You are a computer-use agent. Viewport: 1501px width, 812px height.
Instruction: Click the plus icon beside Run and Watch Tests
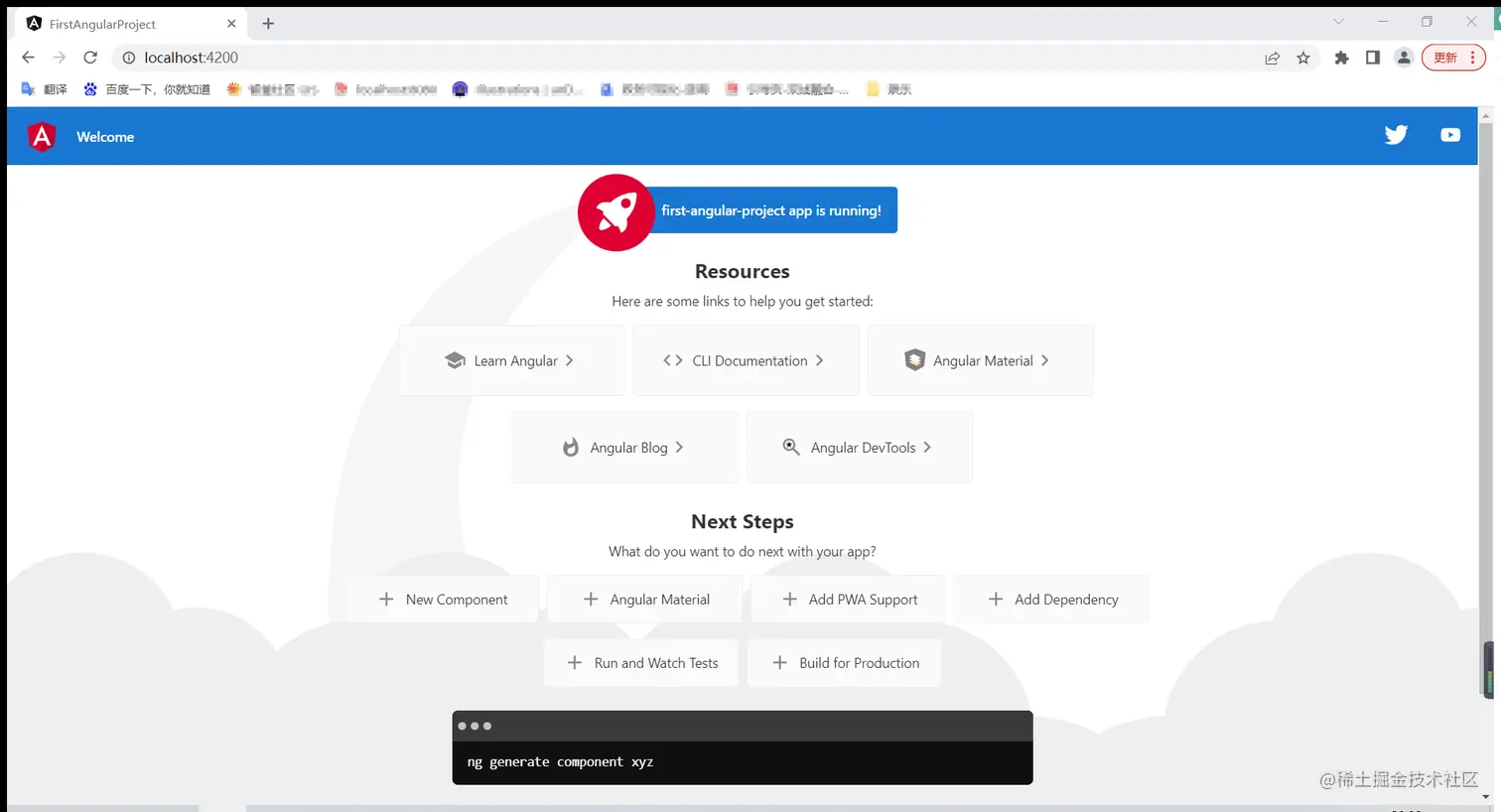click(x=575, y=663)
